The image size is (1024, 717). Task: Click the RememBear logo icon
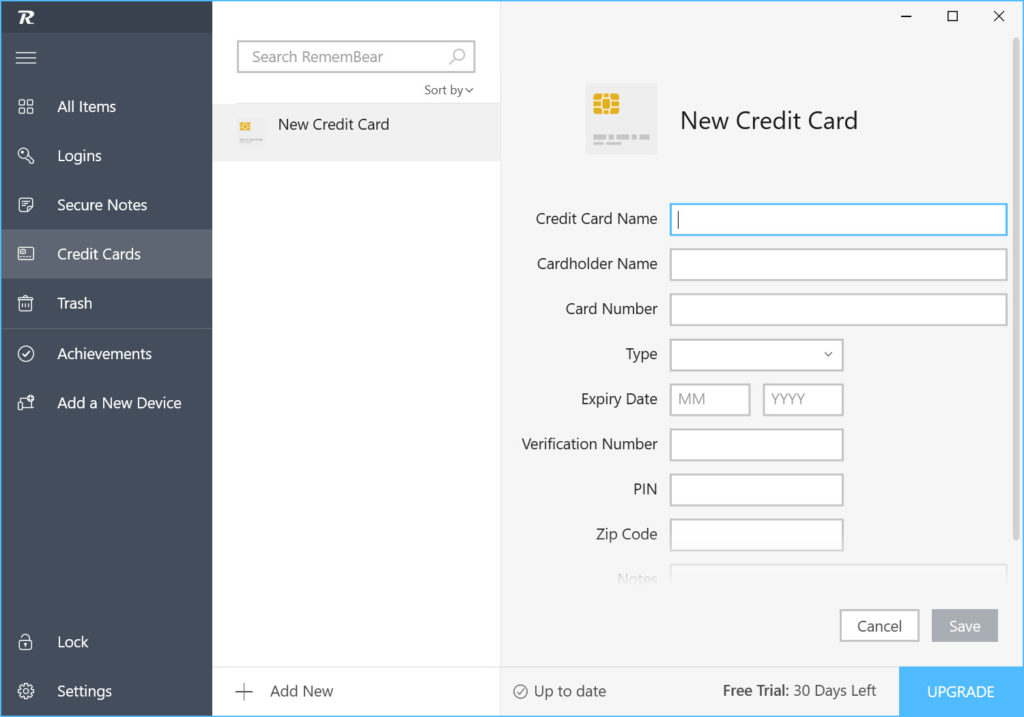tap(26, 18)
